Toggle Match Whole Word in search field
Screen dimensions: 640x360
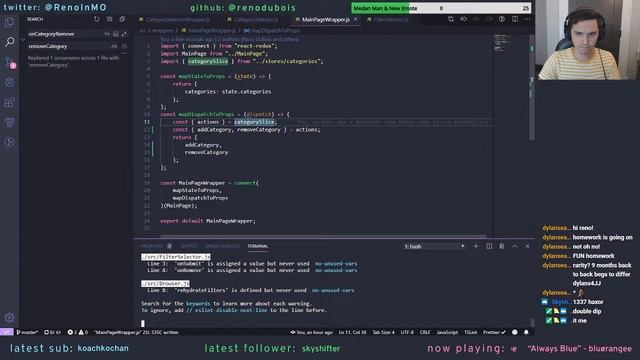pos(116,34)
